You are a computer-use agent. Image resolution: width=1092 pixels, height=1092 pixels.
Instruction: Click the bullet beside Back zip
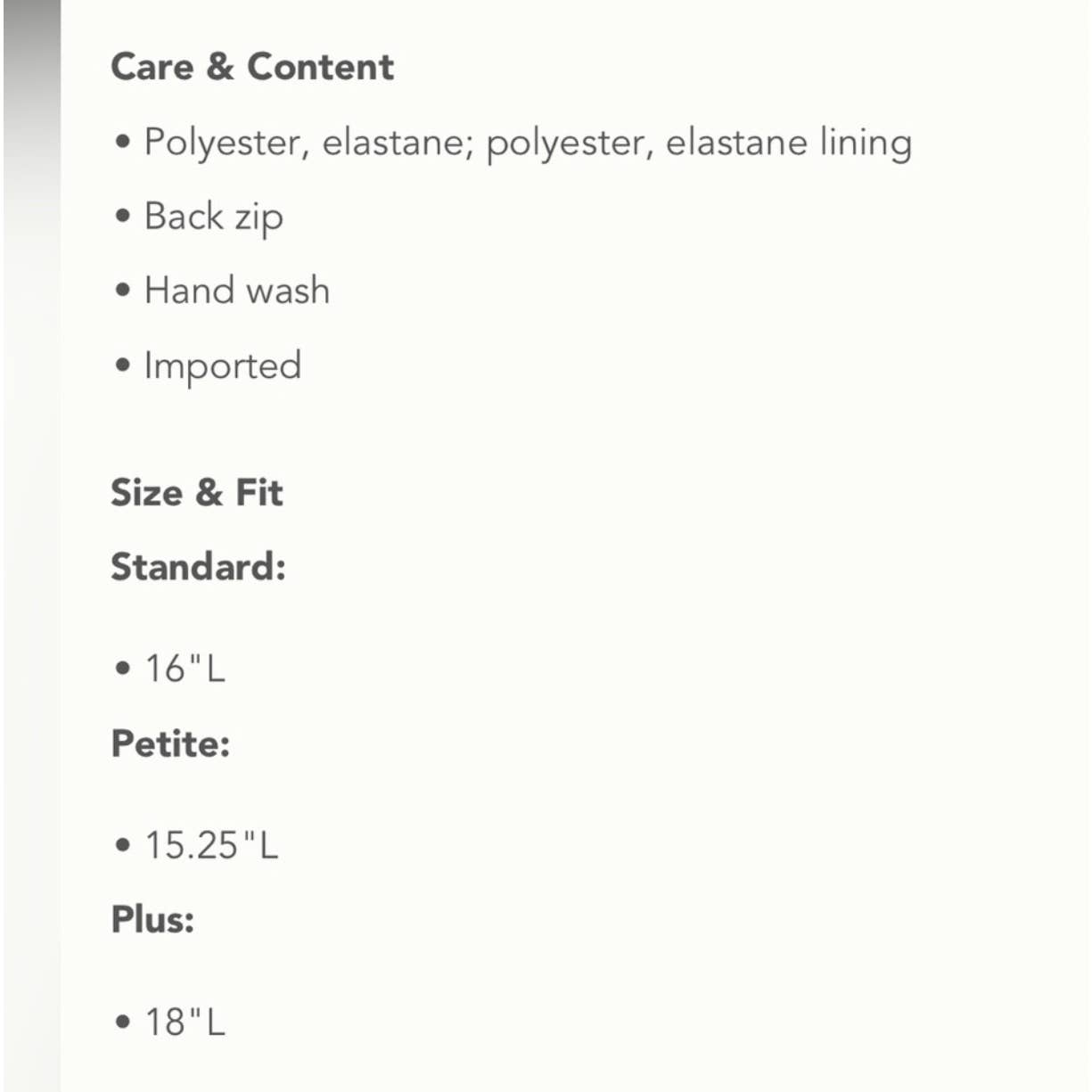(123, 217)
